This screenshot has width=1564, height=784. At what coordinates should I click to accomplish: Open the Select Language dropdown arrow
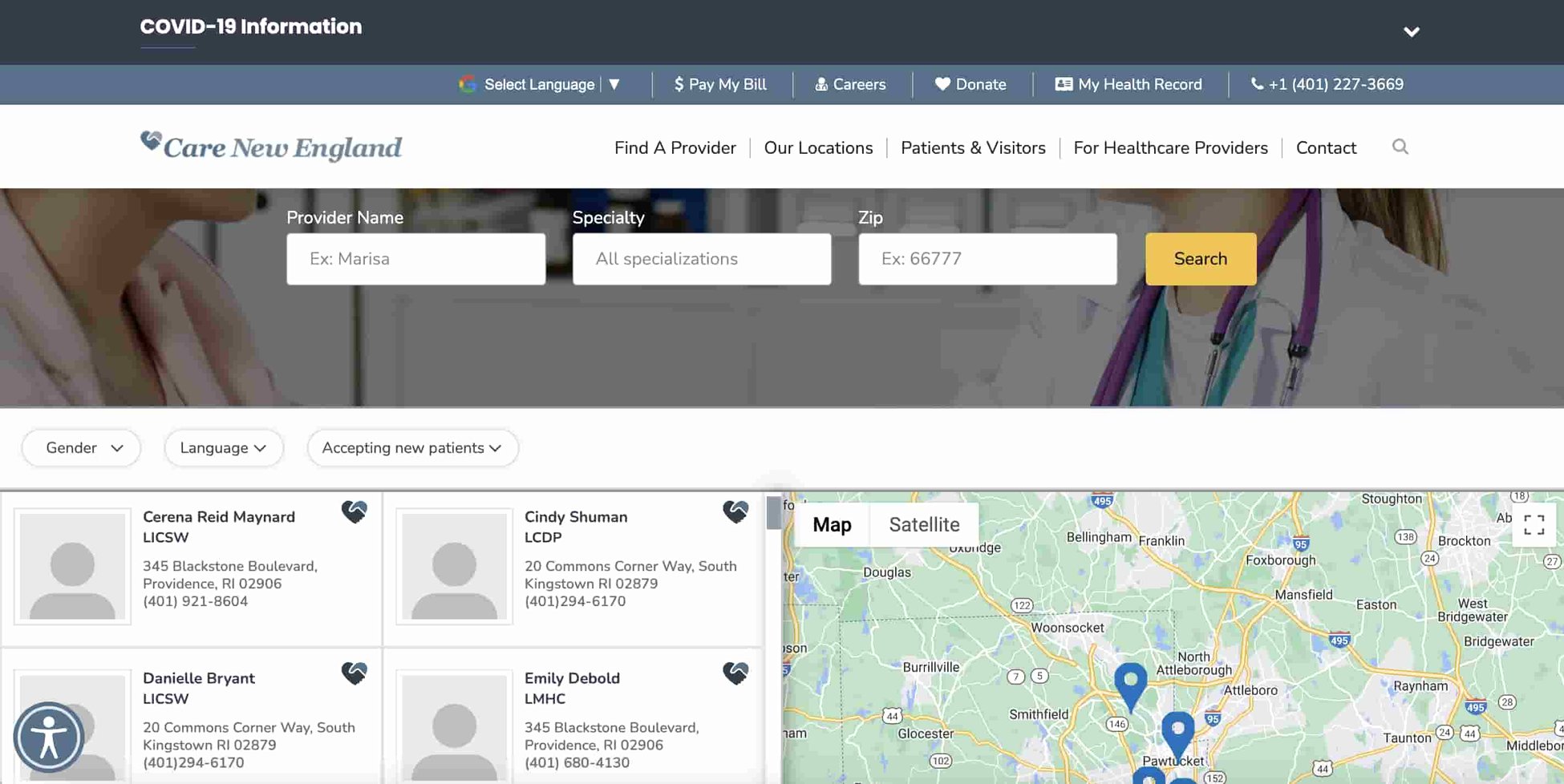[x=614, y=84]
